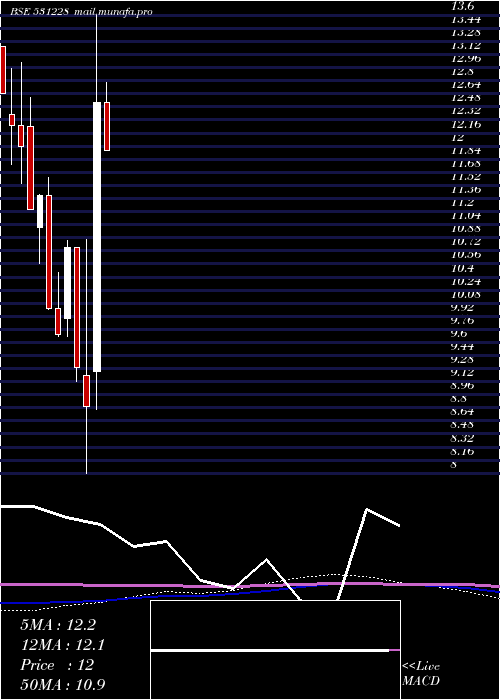Select the last red candlestick near 12.48

pos(107,126)
